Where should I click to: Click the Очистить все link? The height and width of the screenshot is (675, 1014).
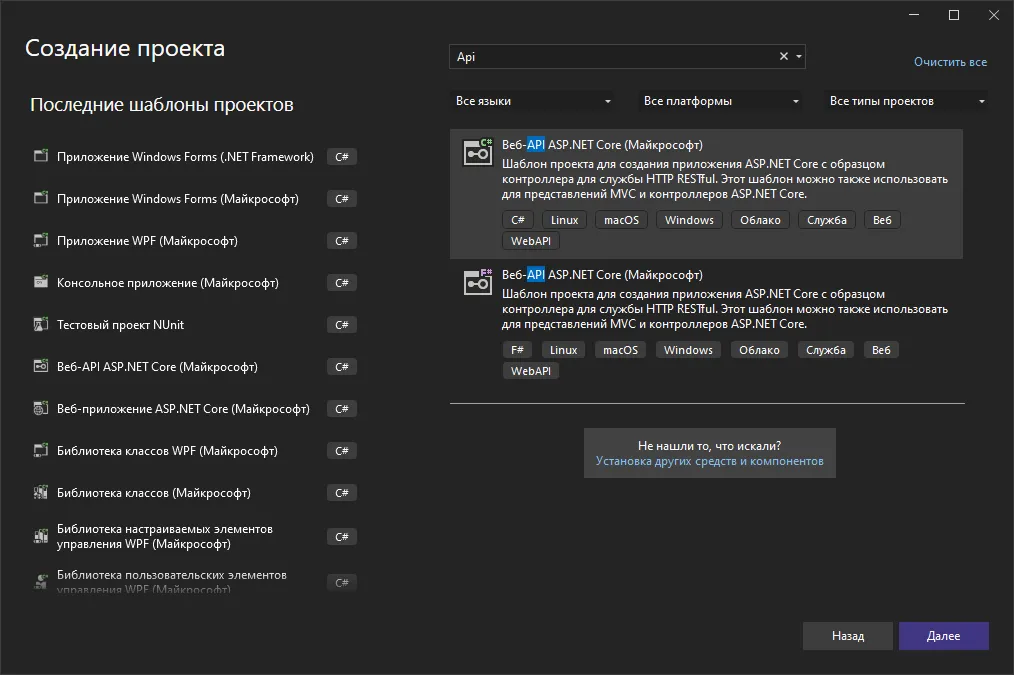coord(950,62)
